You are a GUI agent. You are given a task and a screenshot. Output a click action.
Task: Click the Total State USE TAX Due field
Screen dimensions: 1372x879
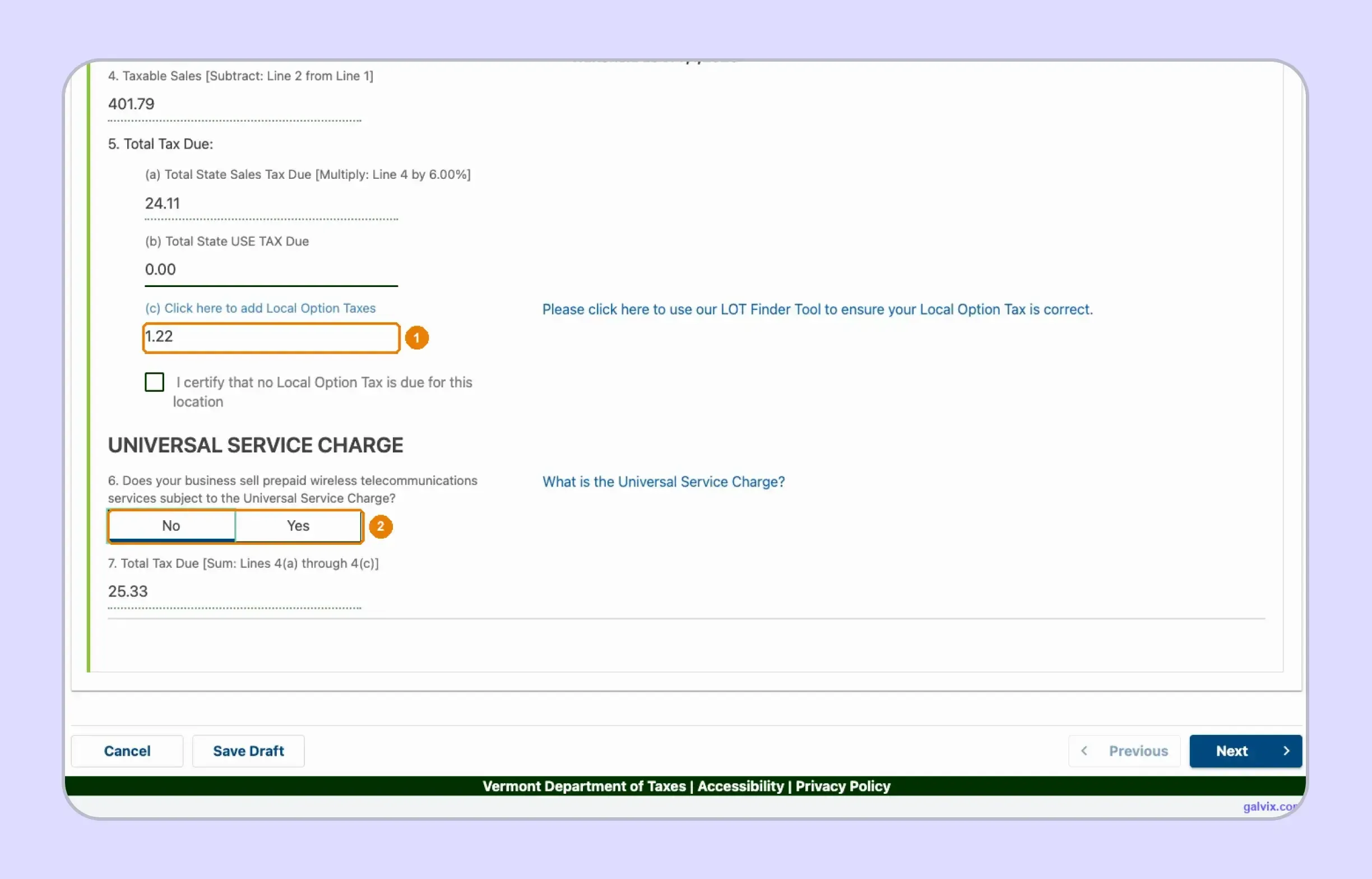271,270
